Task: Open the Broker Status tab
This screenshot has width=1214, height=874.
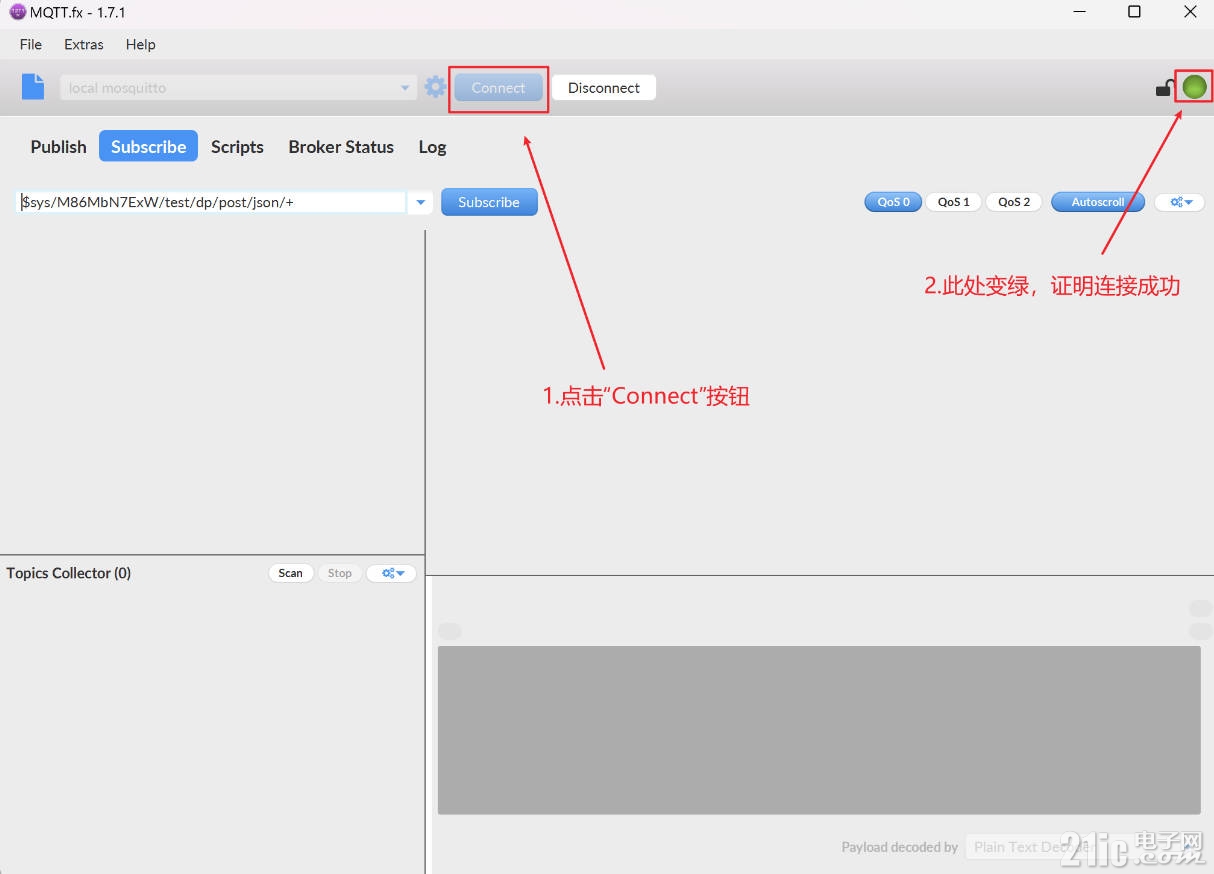Action: (x=341, y=146)
